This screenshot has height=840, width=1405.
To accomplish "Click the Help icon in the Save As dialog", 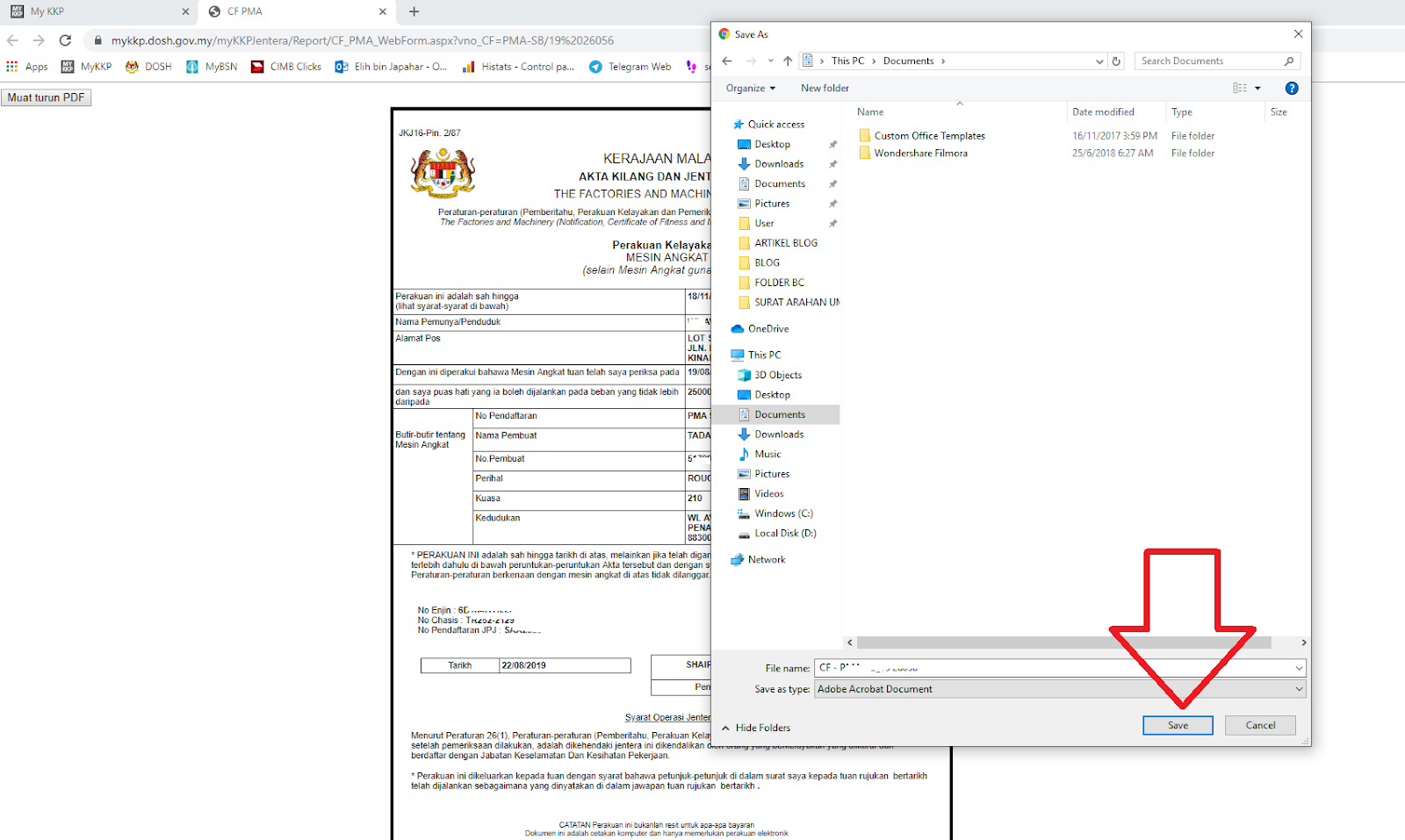I will coord(1292,88).
